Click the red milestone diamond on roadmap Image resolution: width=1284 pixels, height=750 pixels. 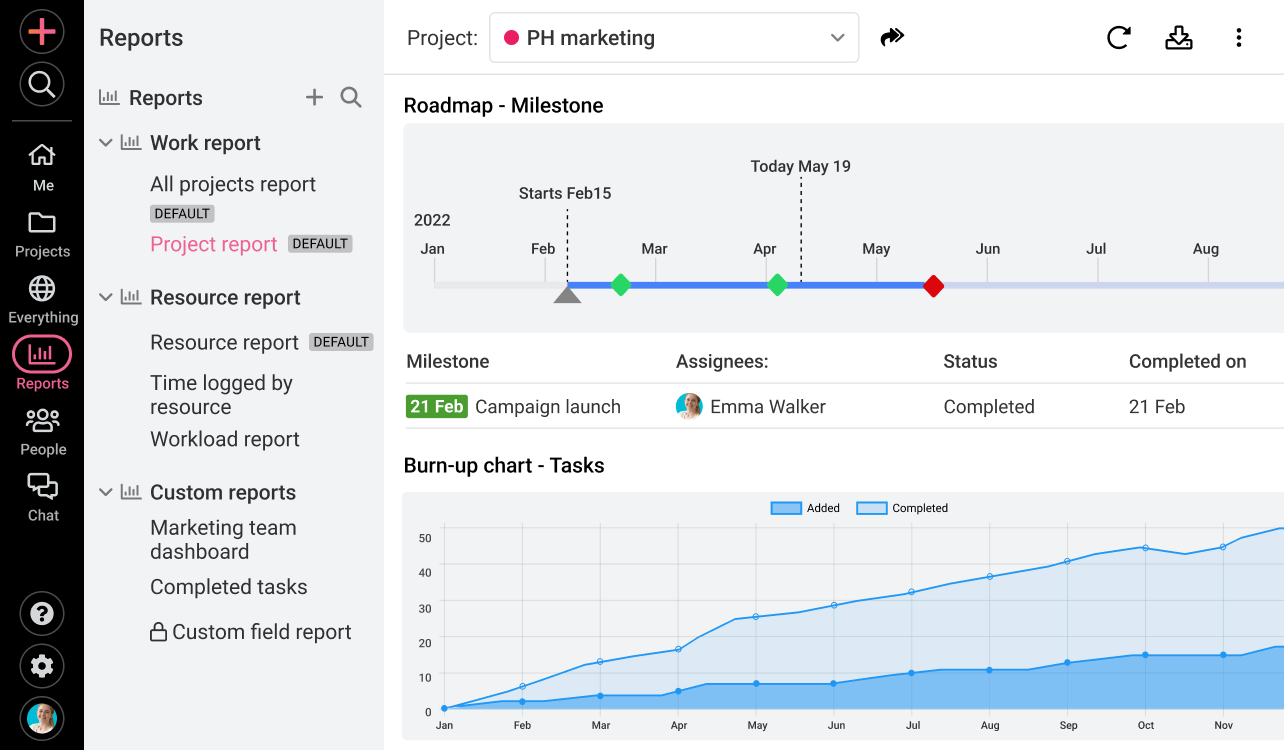(x=933, y=286)
